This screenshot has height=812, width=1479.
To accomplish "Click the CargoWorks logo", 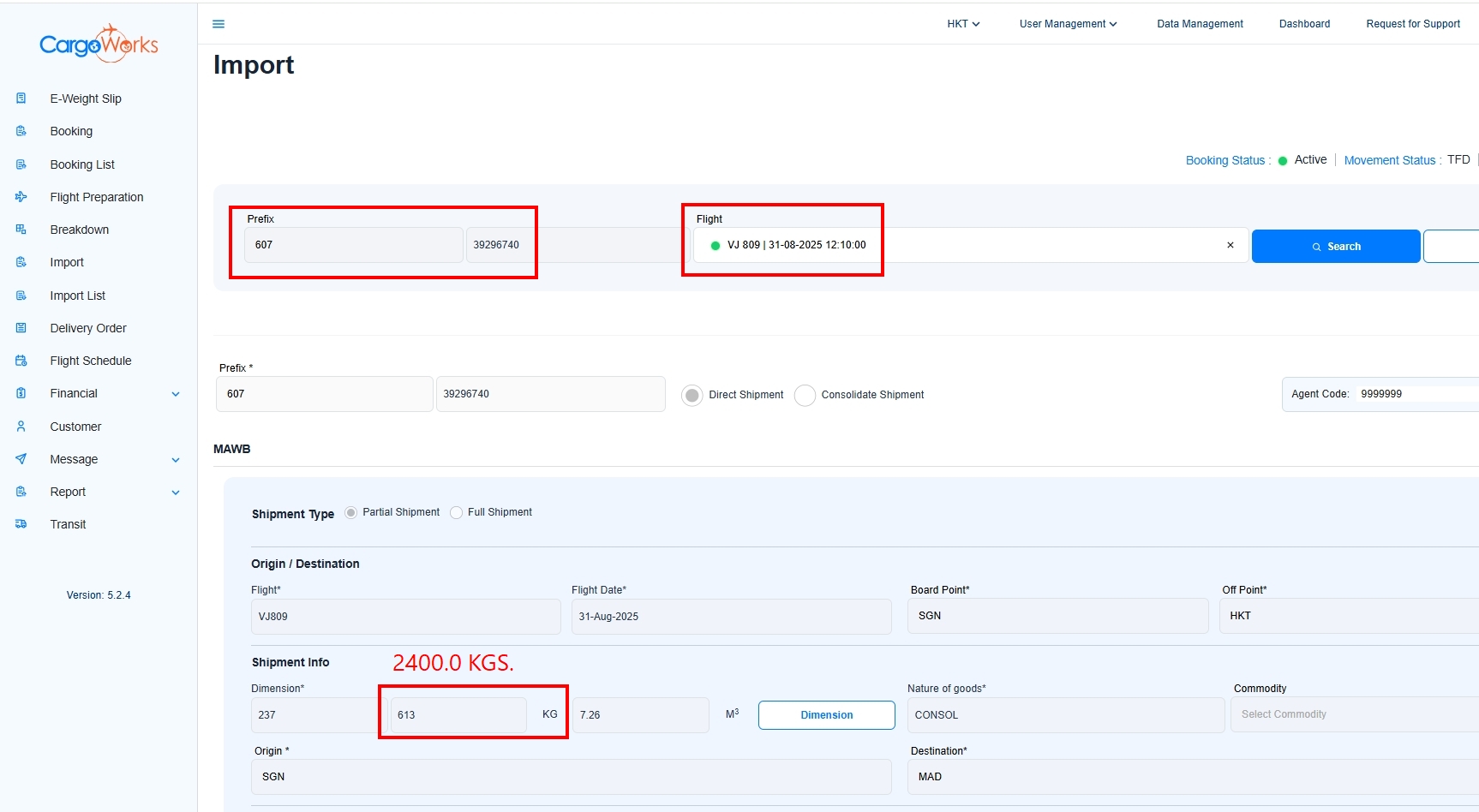I will [x=99, y=44].
